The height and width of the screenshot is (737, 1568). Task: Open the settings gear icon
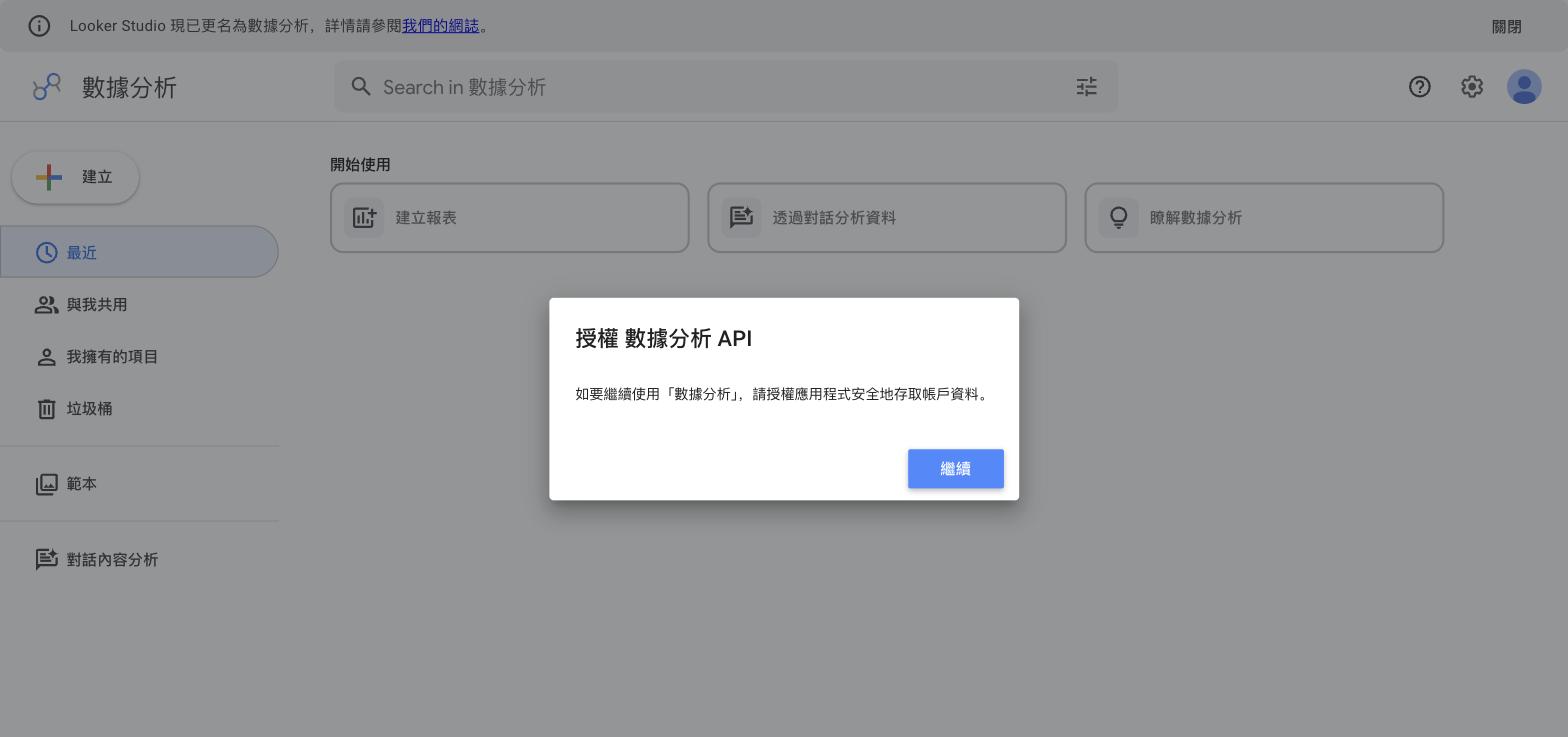[1471, 87]
